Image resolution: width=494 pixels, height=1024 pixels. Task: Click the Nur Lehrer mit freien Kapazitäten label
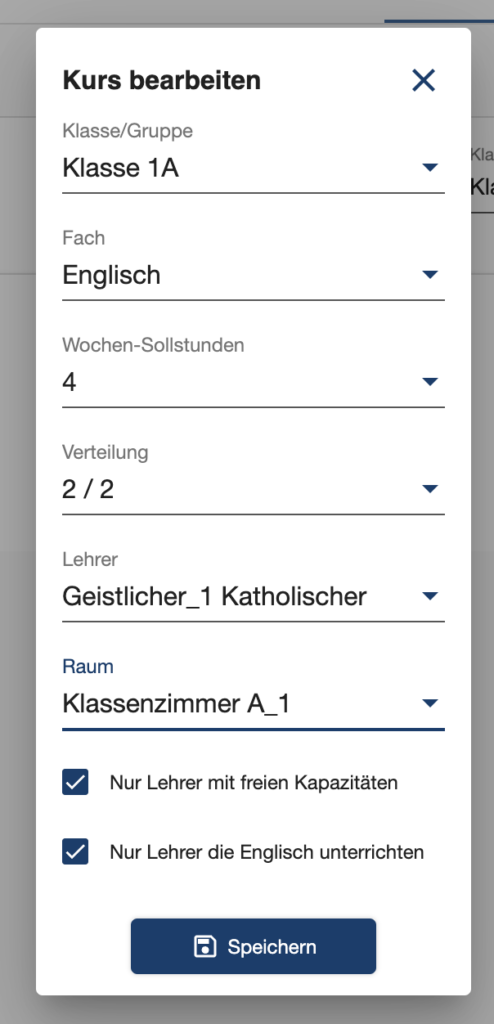pyautogui.click(x=254, y=782)
